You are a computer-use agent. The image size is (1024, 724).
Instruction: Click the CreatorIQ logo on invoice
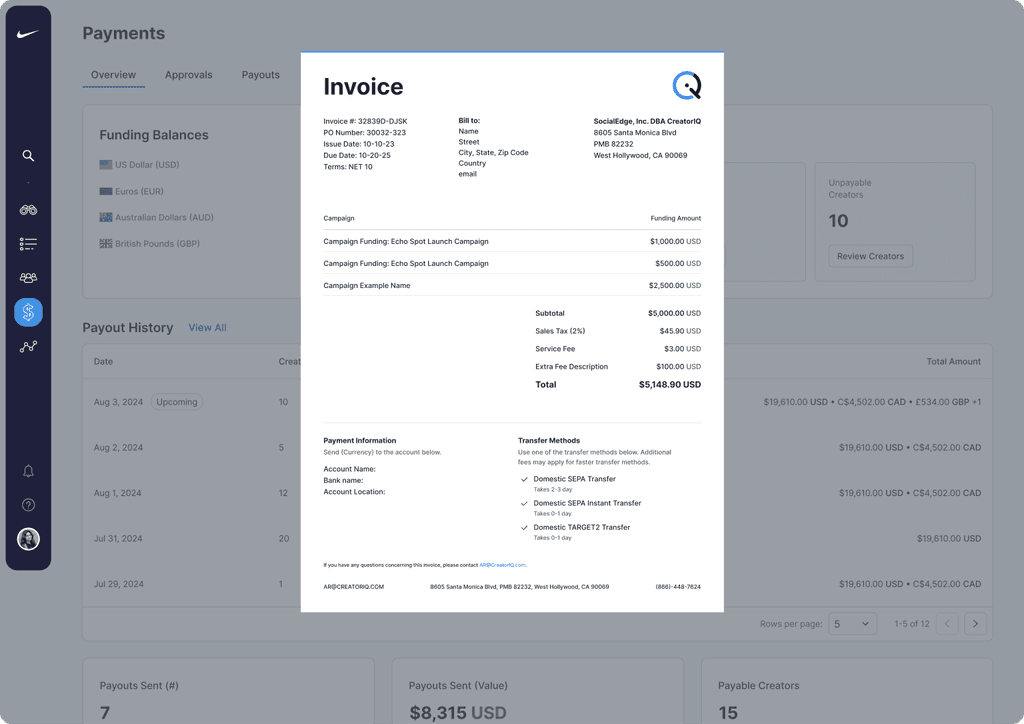pos(687,86)
